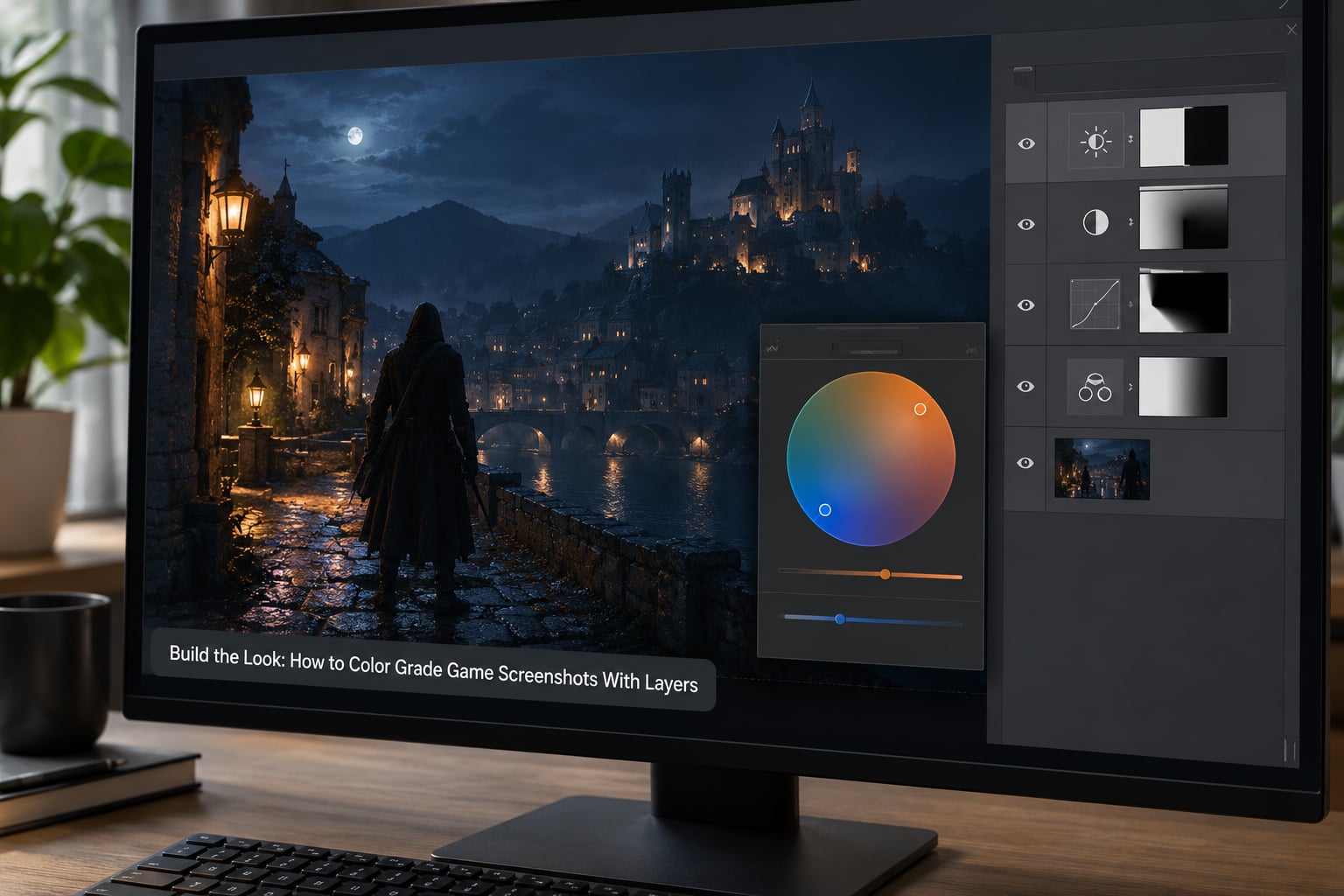Open the selector box in the color panel header
The width and height of the screenshot is (1344, 896).
tap(866, 349)
